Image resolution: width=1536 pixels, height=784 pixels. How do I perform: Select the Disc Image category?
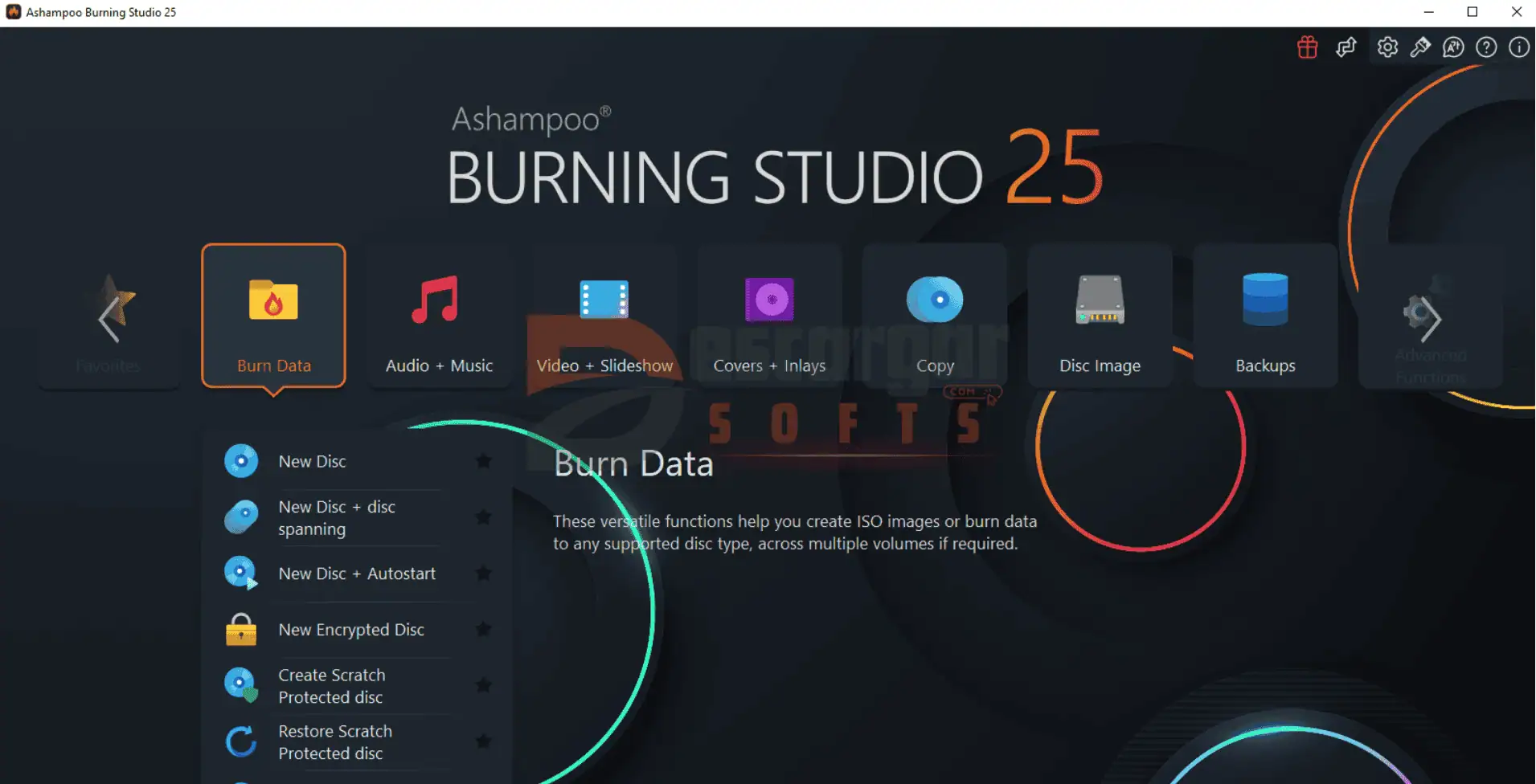(1100, 316)
